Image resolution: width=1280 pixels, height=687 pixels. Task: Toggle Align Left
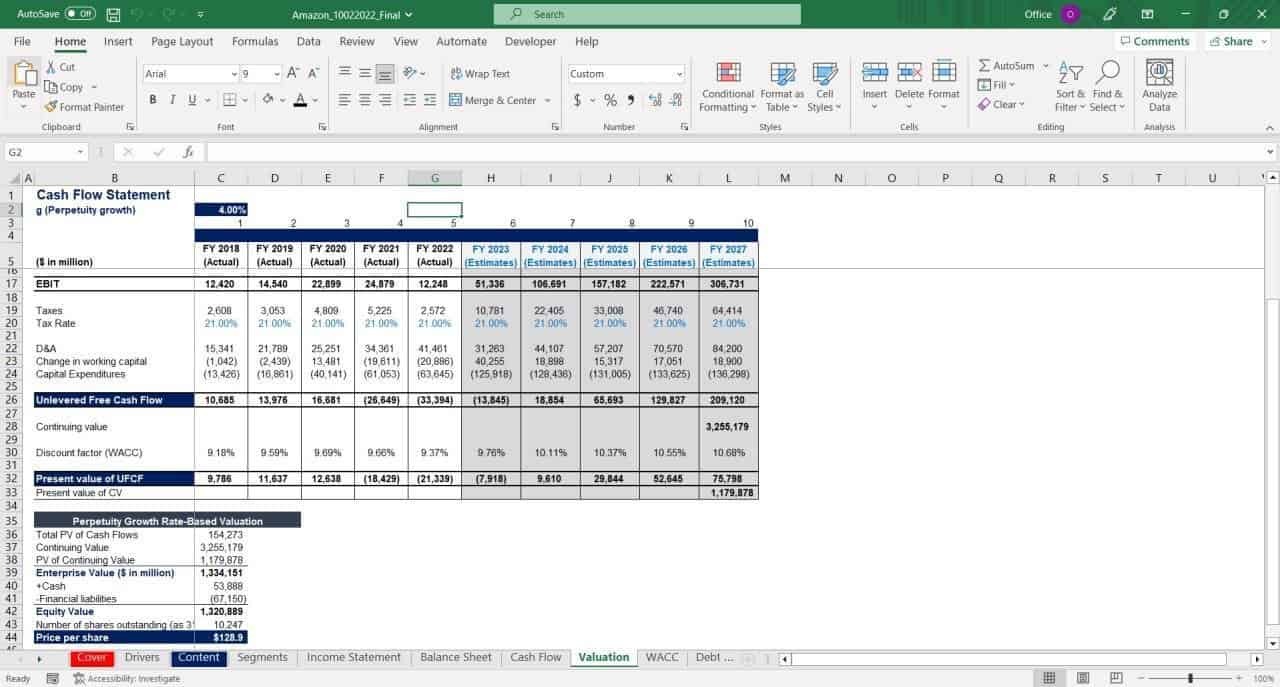tap(344, 99)
